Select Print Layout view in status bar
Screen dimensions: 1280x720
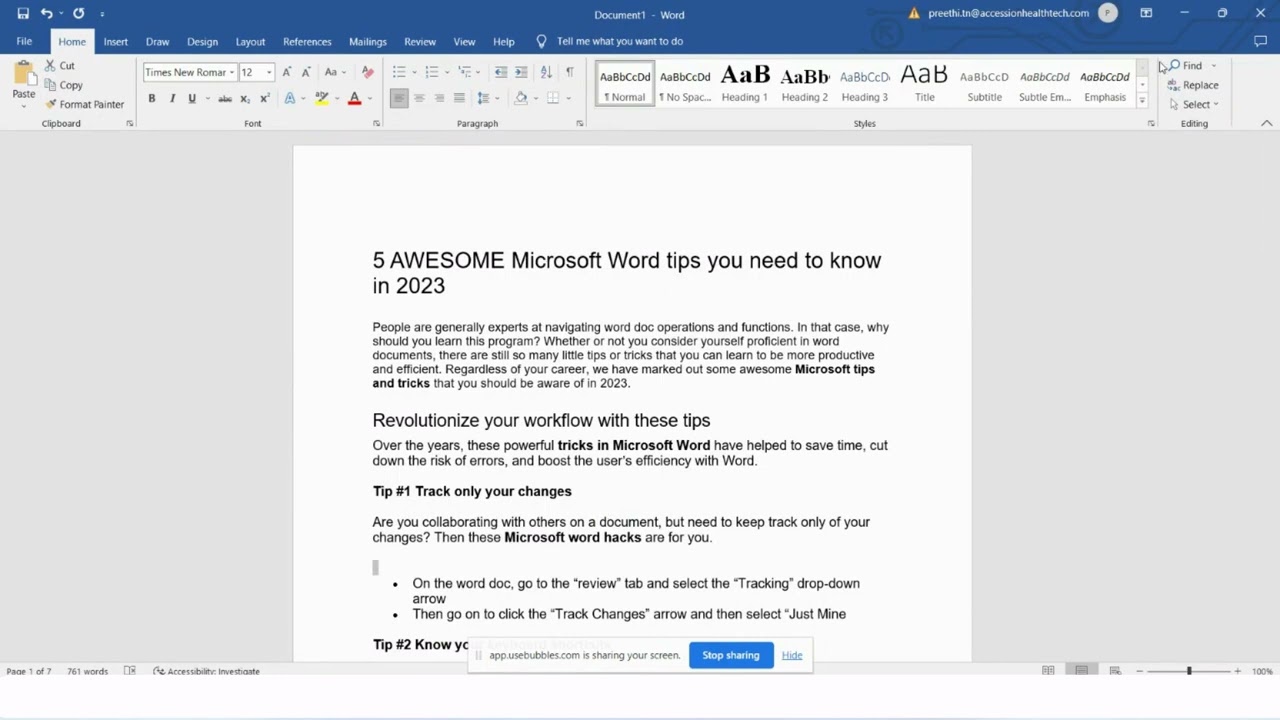[1081, 671]
